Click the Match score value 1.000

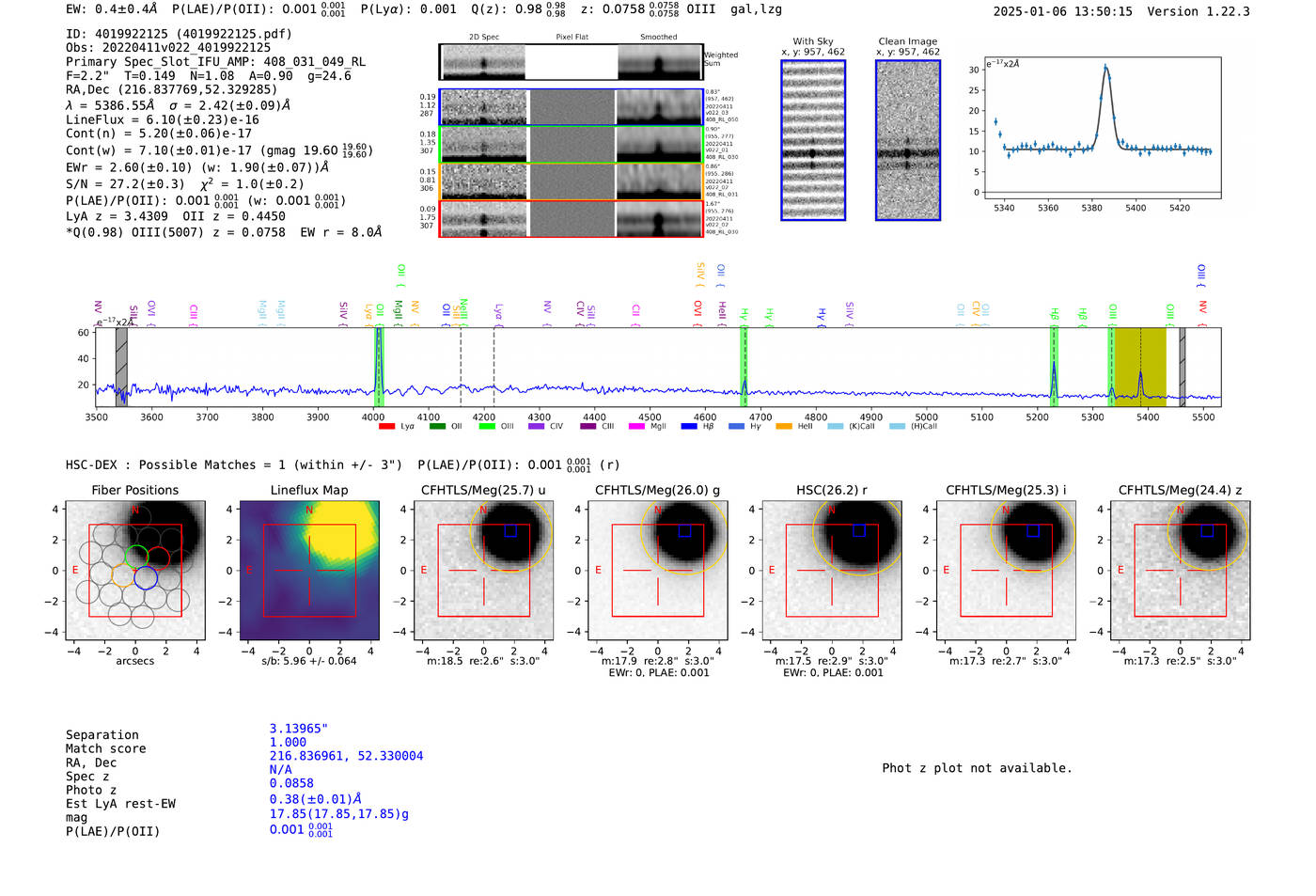pos(288,742)
